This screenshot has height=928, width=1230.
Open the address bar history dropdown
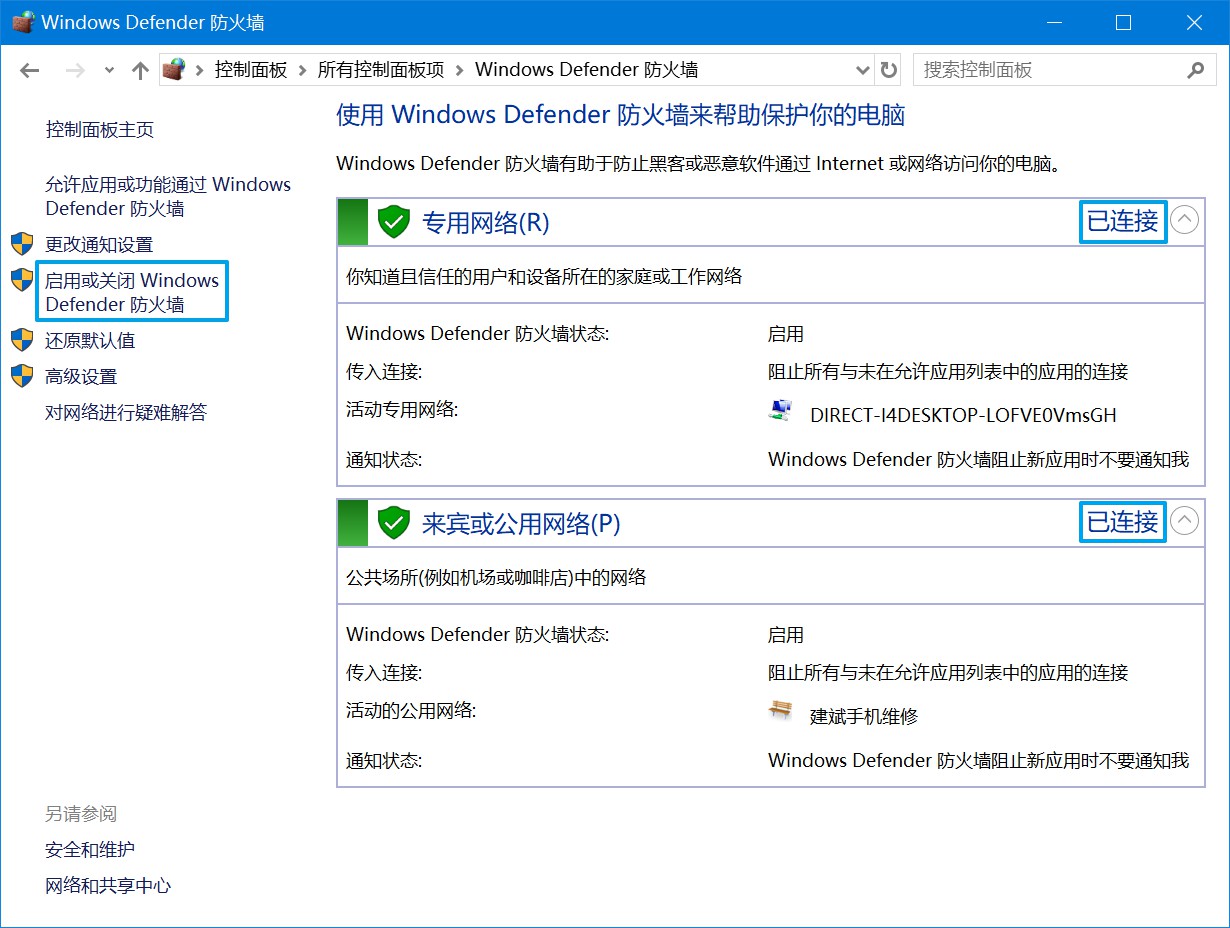(x=863, y=70)
